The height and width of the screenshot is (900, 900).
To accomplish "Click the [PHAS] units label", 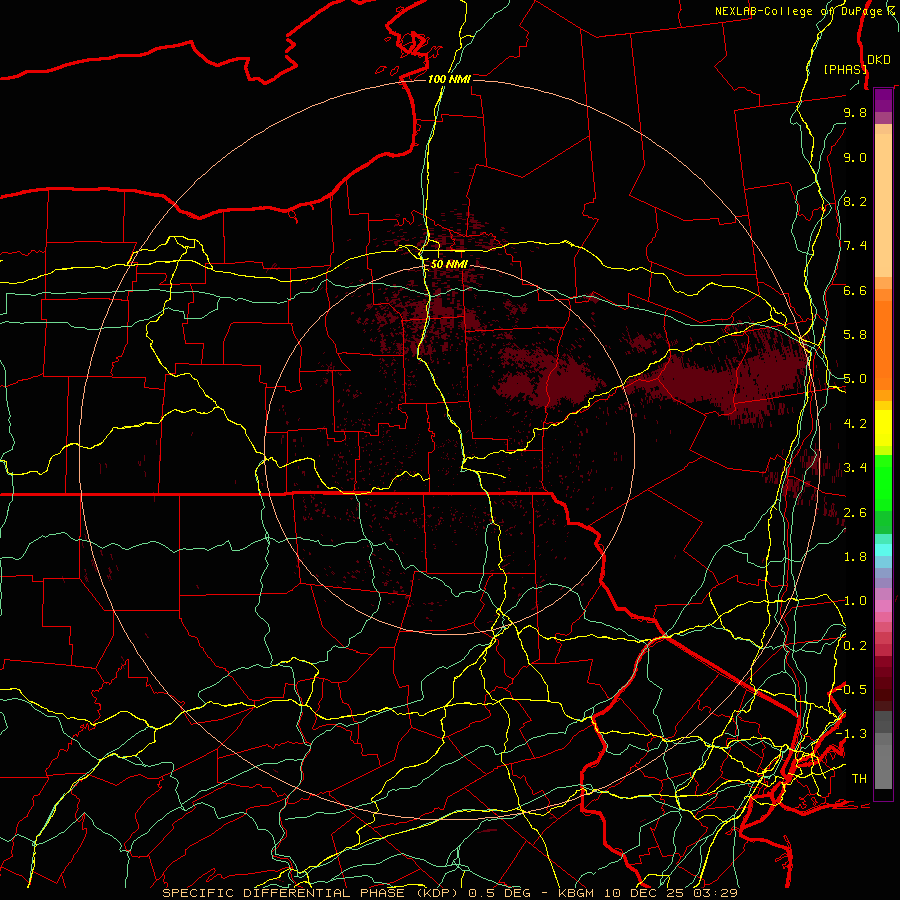I will [844, 69].
